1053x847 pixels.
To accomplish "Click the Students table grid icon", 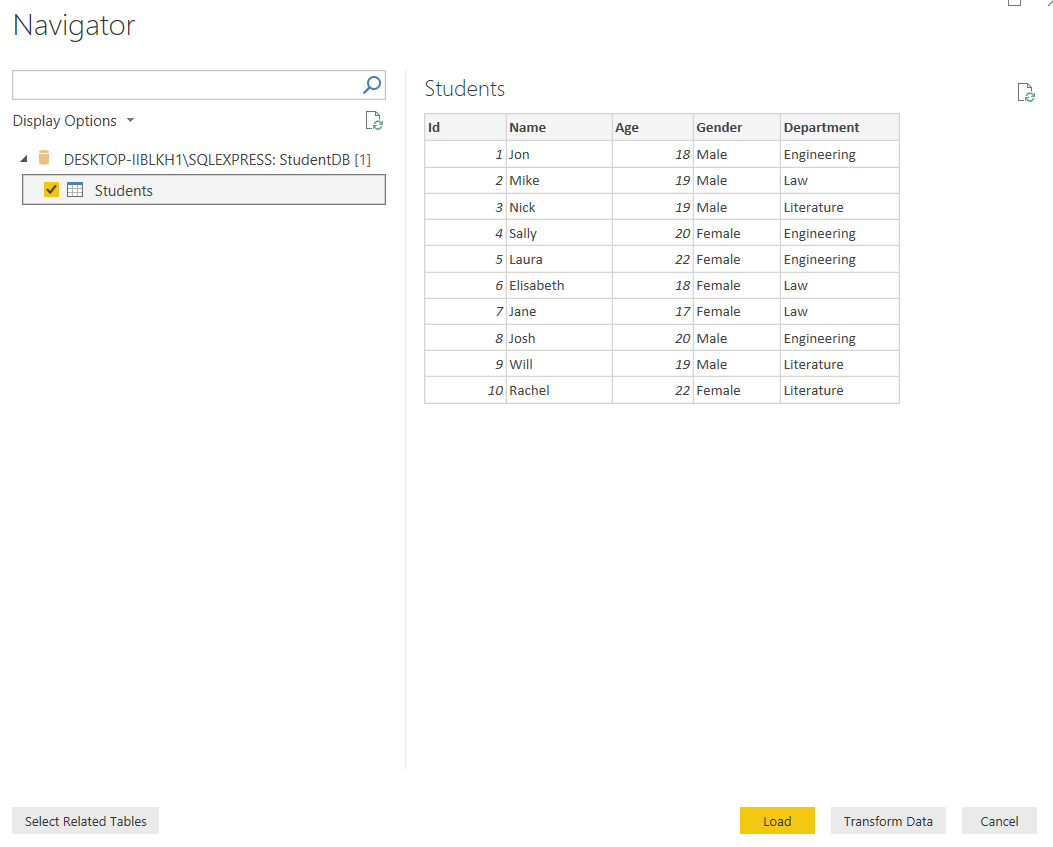I will 75,190.
